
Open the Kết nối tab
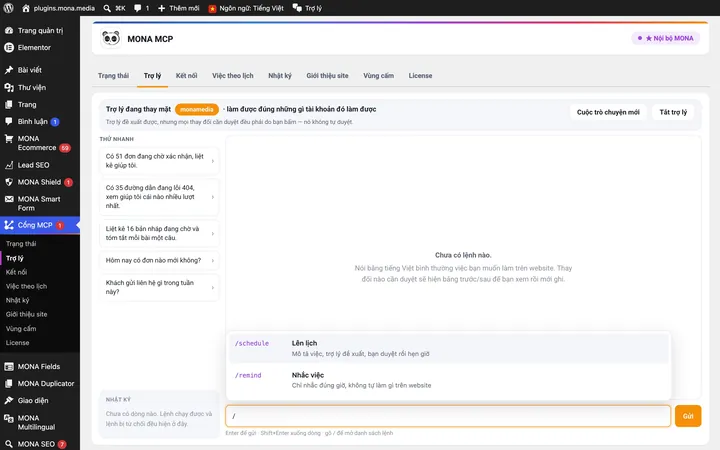tap(186, 76)
